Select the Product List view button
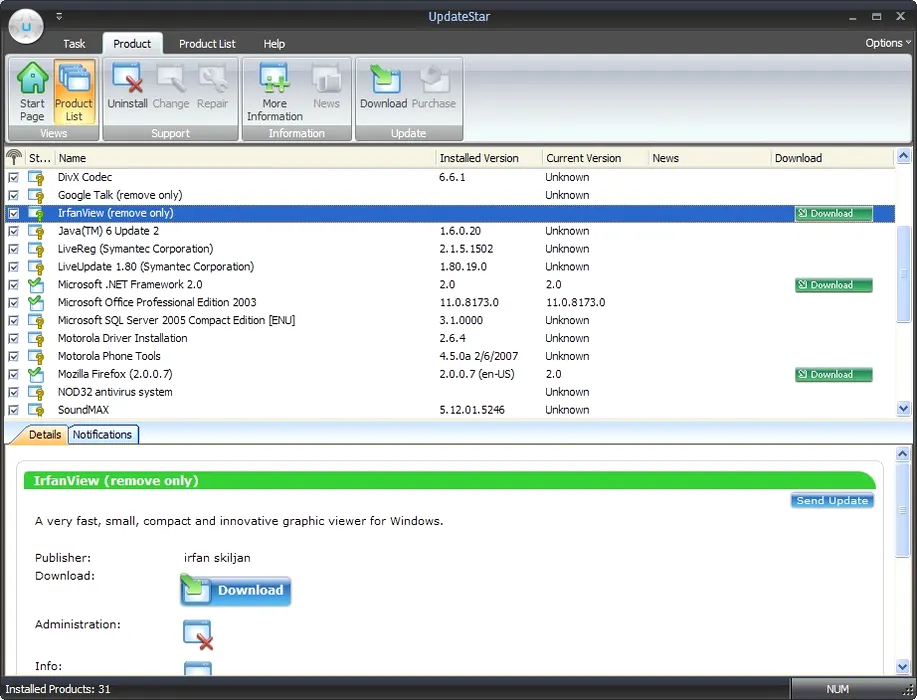 click(x=74, y=92)
